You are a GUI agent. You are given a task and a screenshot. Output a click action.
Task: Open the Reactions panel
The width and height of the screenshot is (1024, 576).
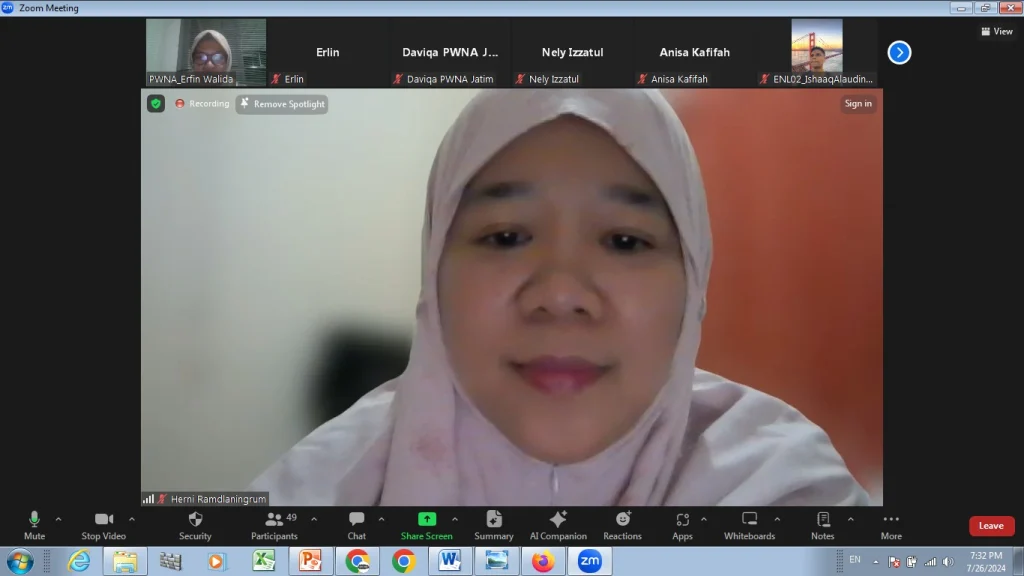[622, 525]
